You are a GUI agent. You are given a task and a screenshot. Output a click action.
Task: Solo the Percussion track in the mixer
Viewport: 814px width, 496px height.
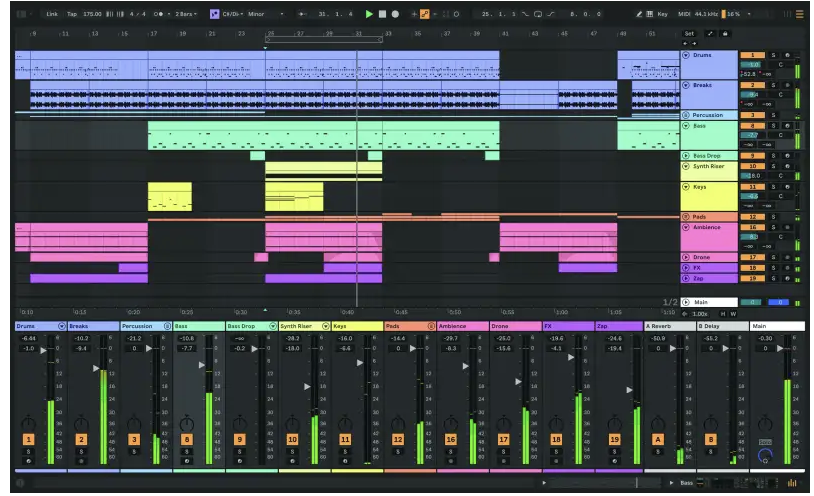134,452
